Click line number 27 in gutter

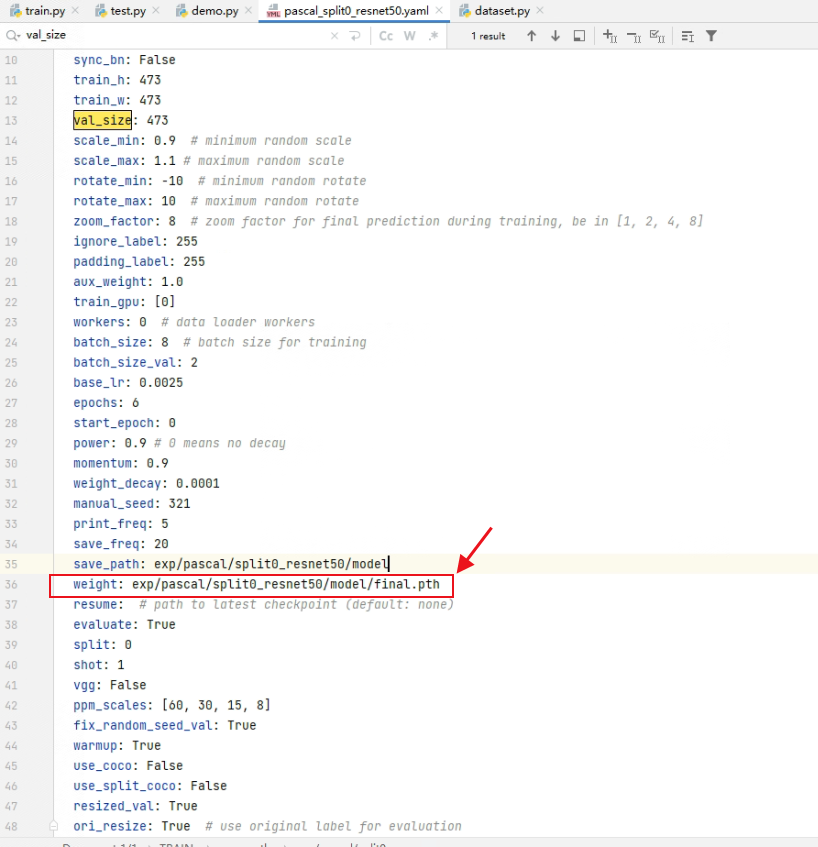[11, 403]
